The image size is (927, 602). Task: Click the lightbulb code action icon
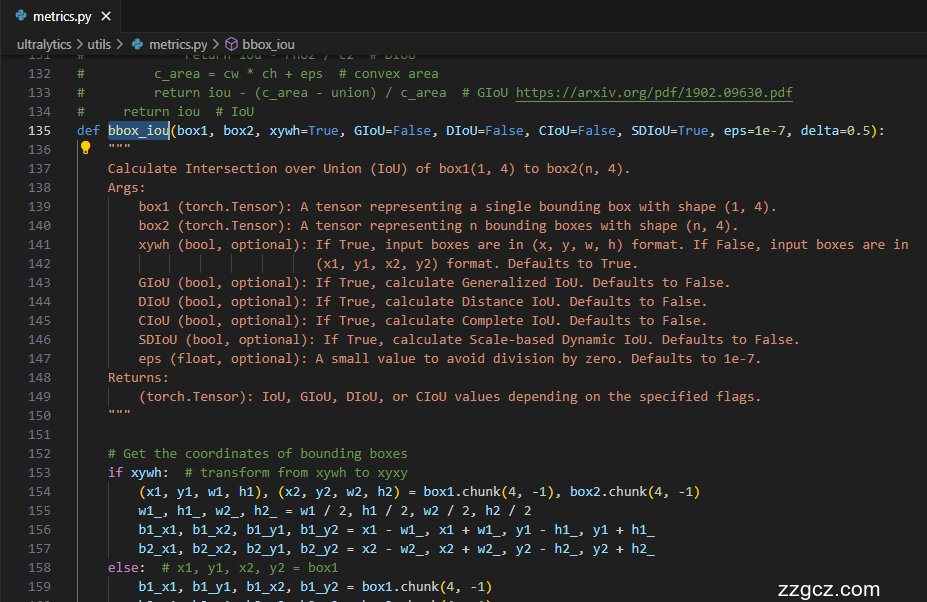coord(85,148)
